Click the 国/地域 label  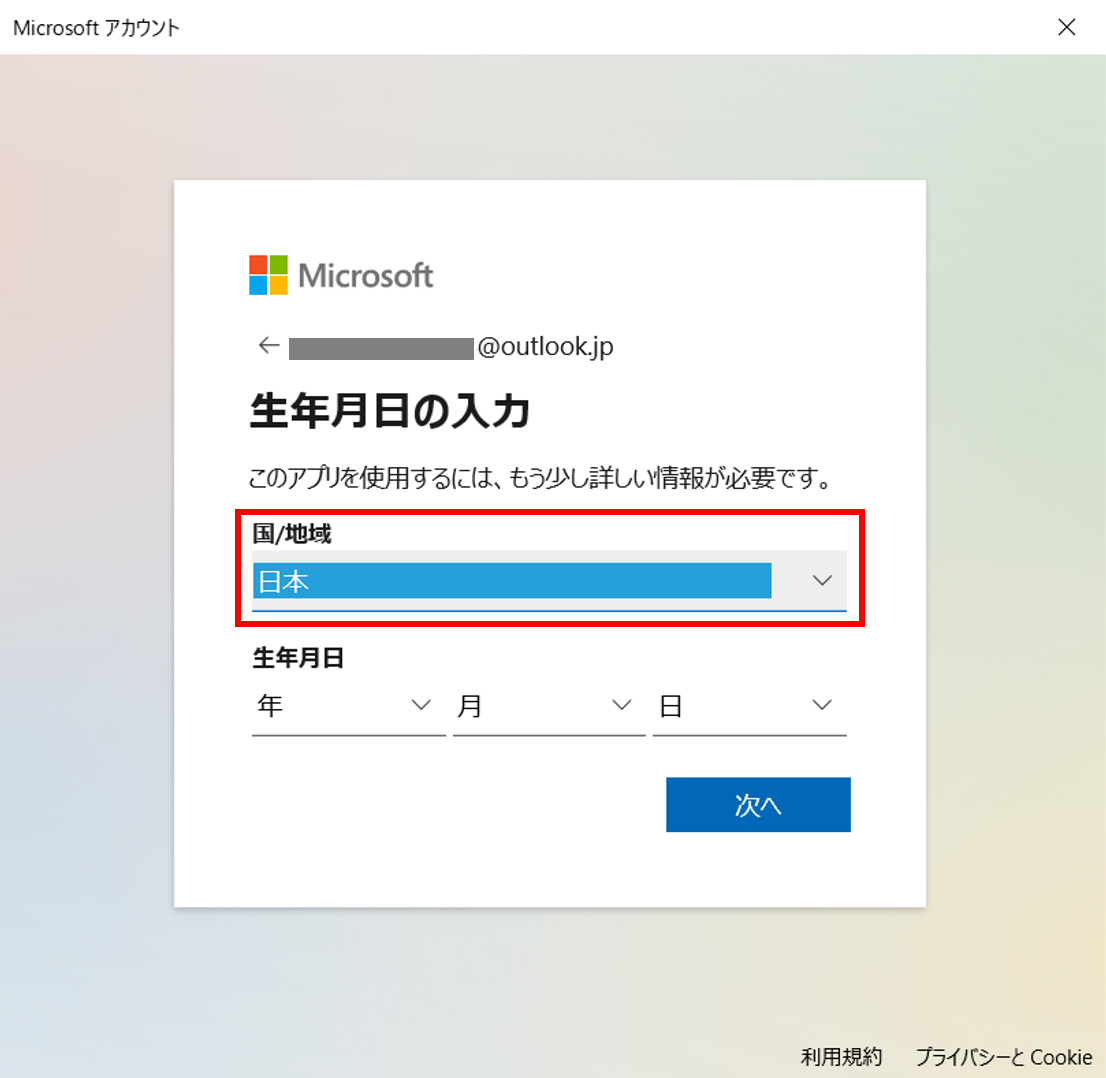click(292, 534)
